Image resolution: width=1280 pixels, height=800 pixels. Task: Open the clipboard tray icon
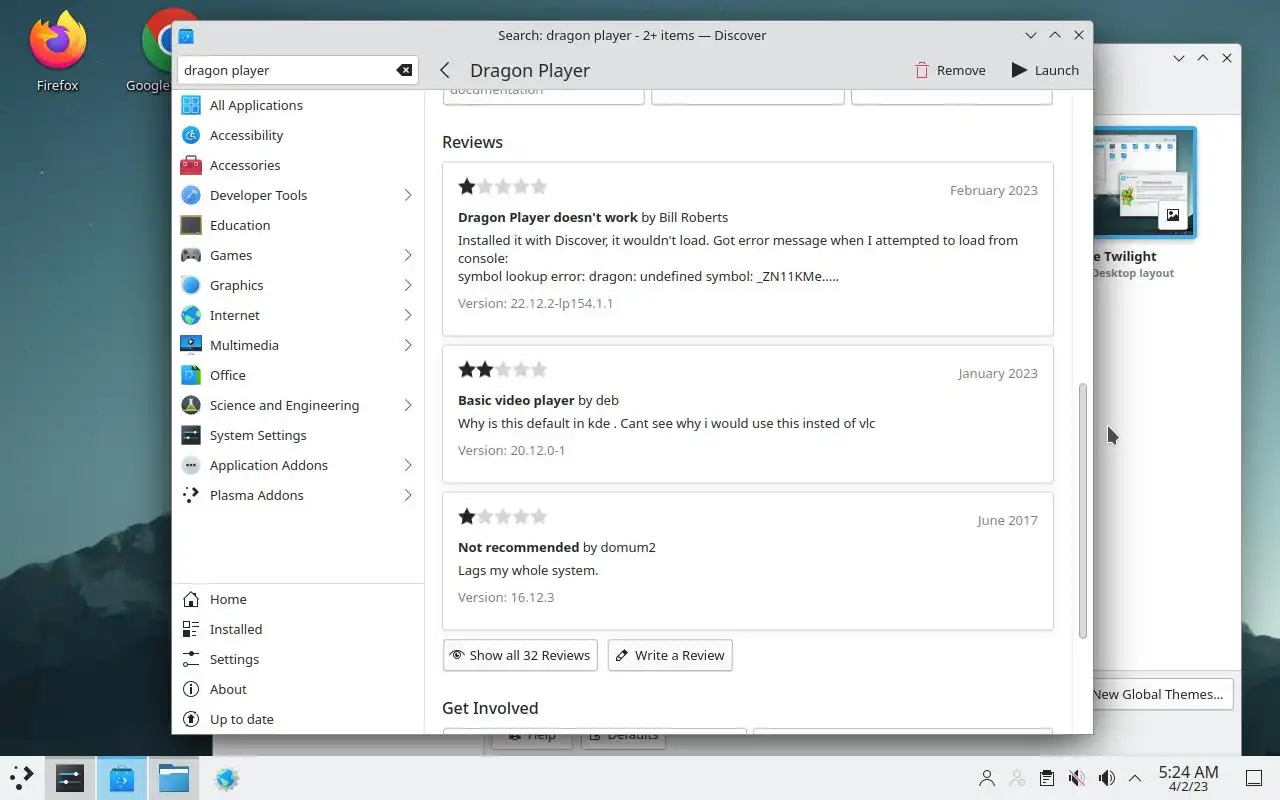pos(1046,778)
